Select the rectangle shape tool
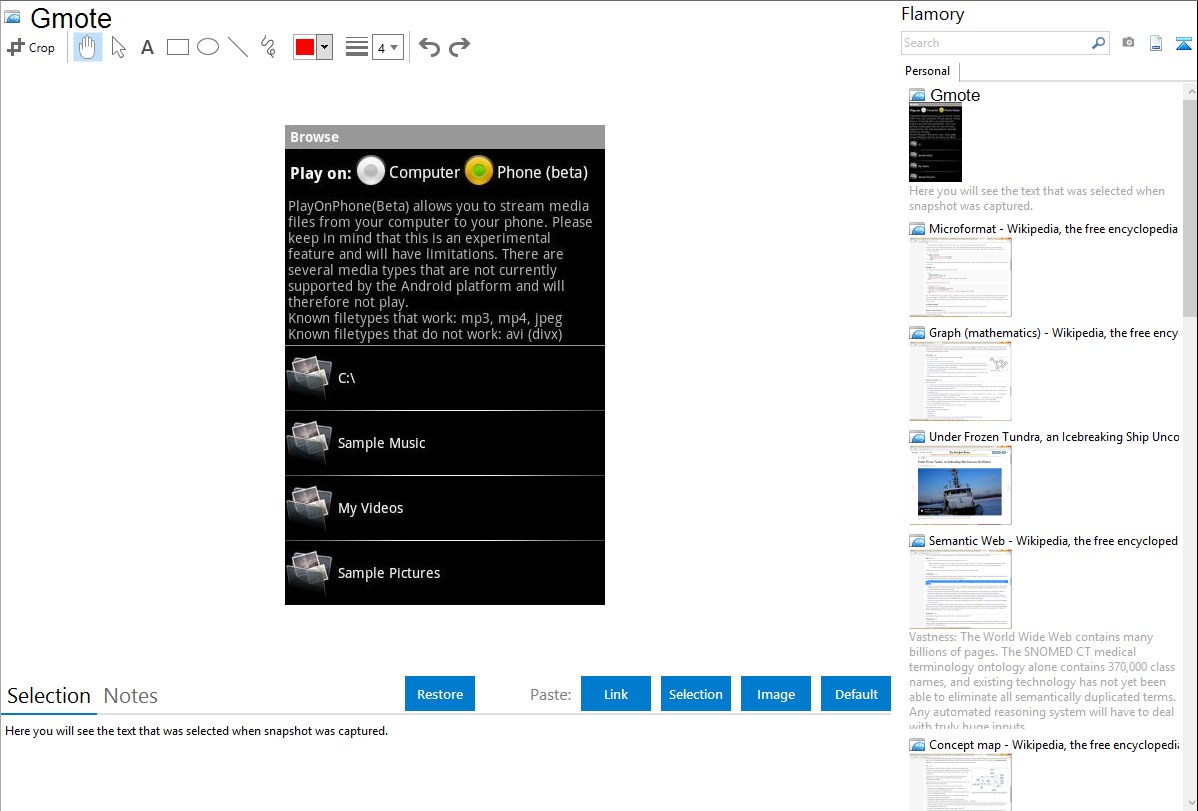Viewport: 1198px width, 811px height. [177, 47]
